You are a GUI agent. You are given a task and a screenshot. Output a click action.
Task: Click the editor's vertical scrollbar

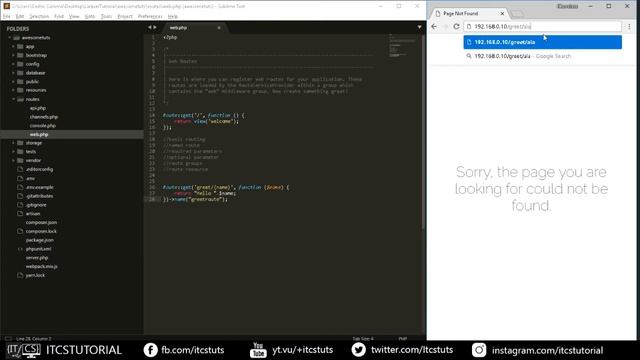click(423, 131)
